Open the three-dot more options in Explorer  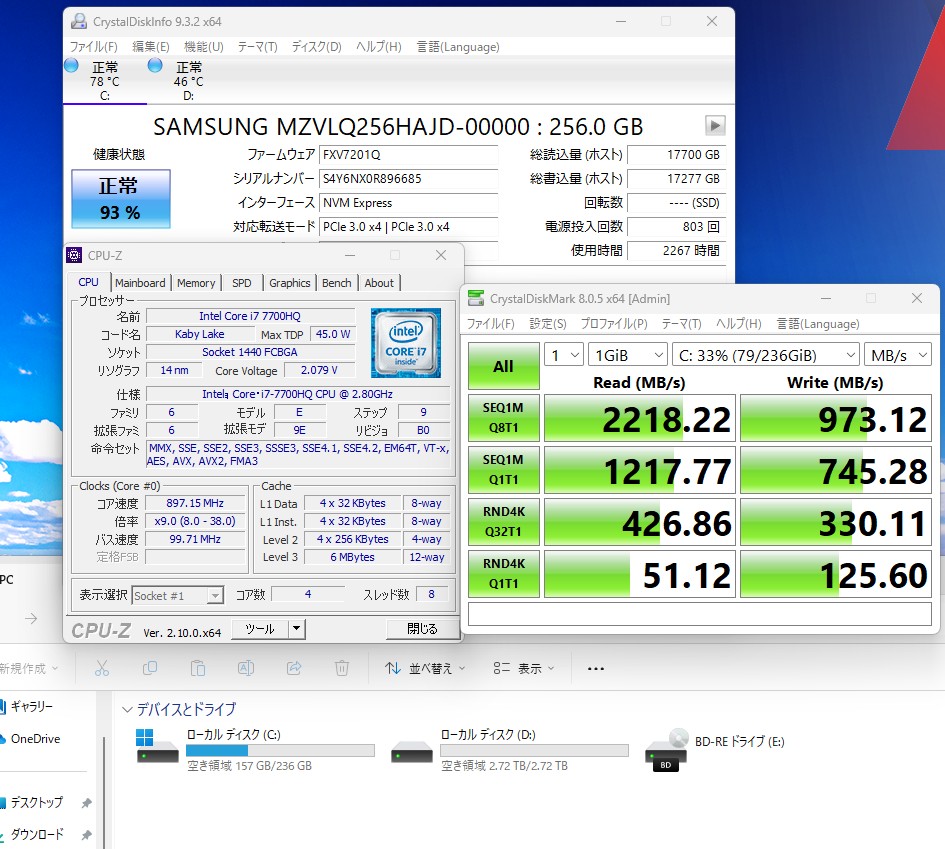595,668
